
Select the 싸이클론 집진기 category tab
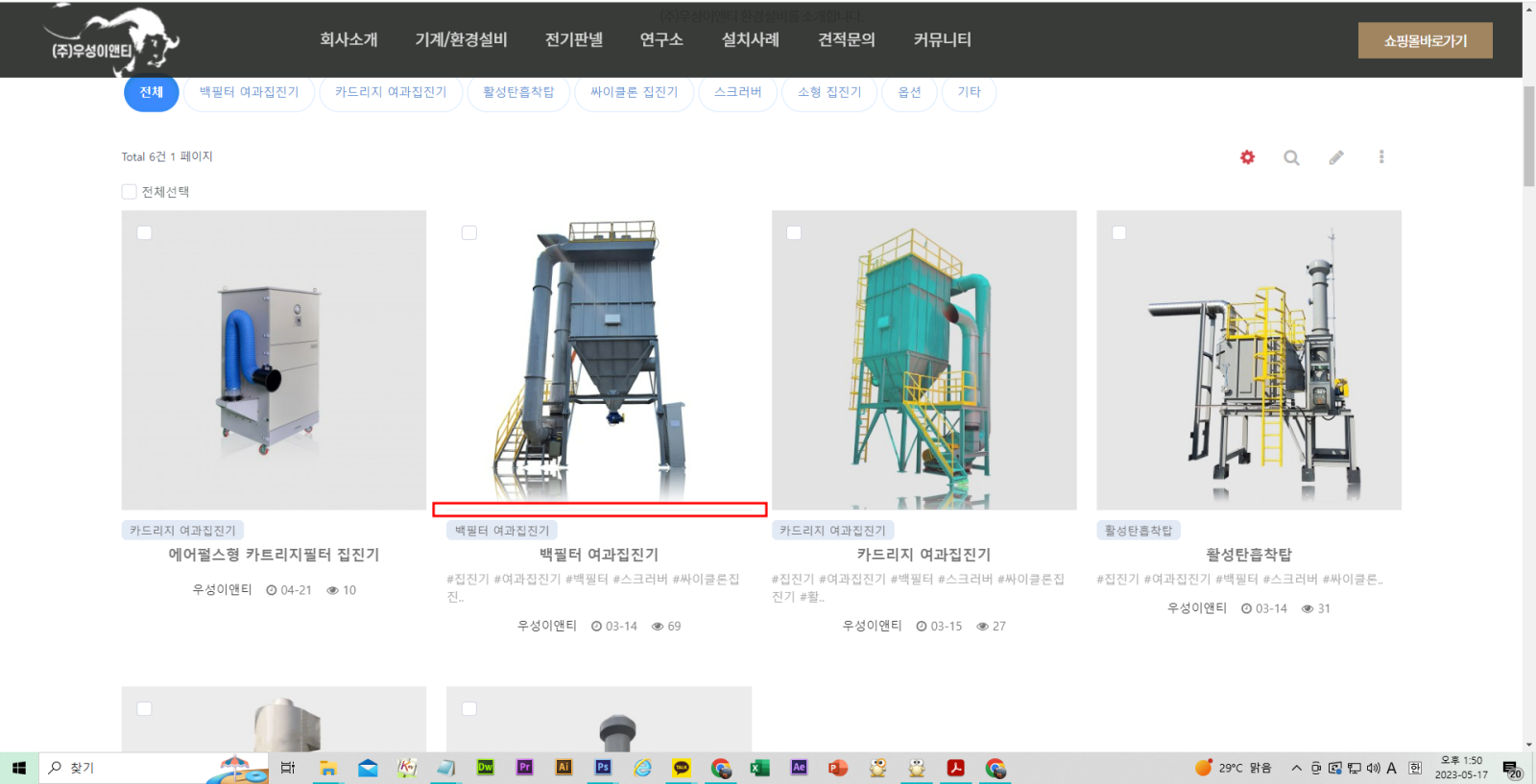635,93
